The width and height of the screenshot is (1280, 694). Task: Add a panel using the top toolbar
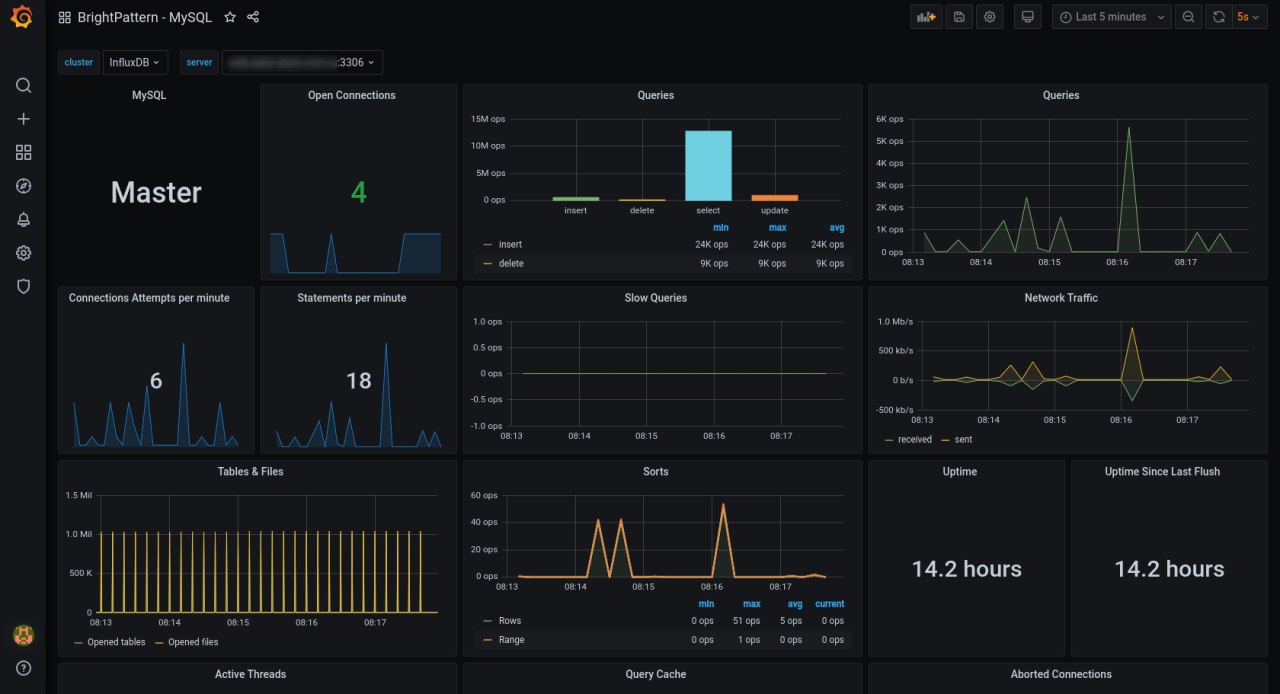926,17
